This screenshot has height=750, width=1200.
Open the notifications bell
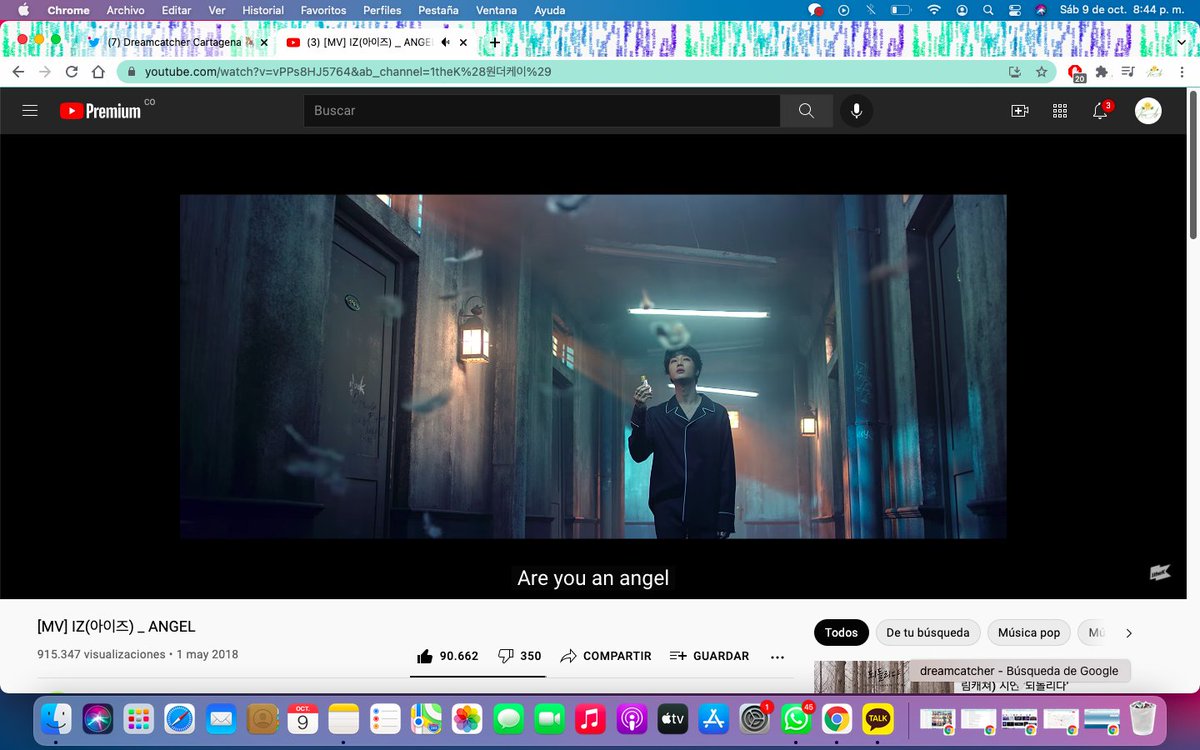(1100, 111)
